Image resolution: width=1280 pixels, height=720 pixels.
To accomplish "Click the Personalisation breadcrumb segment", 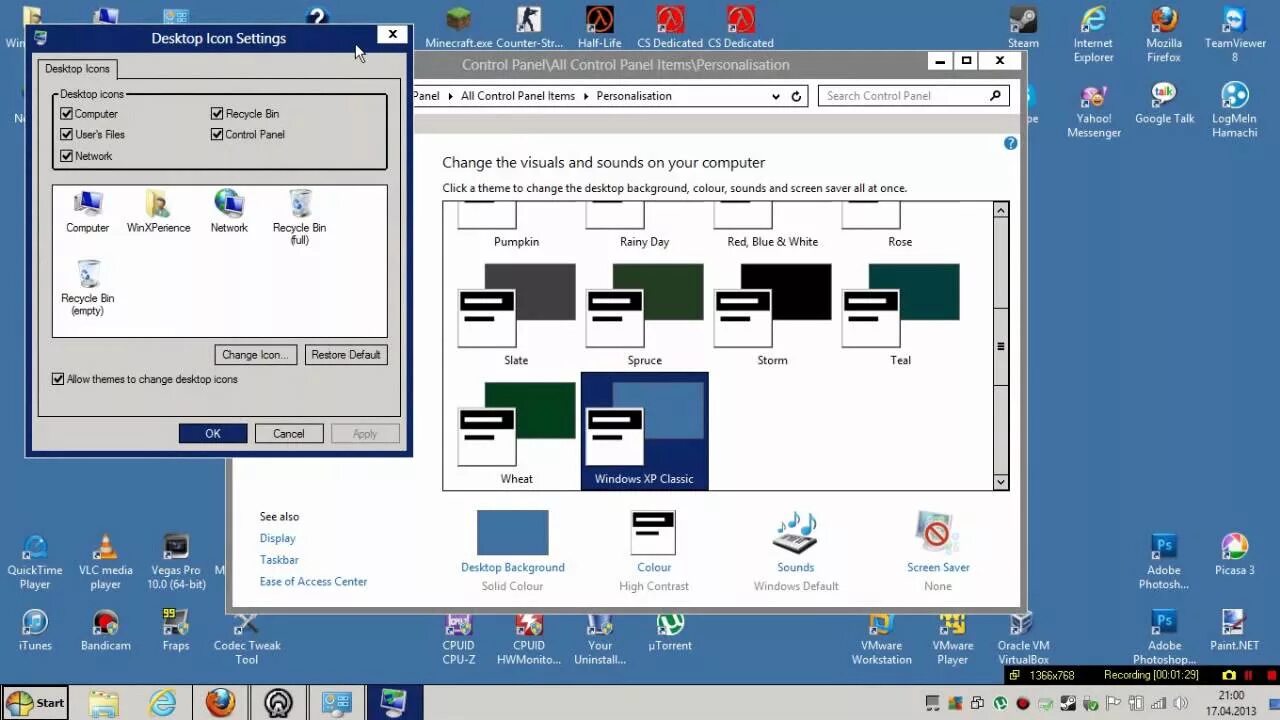I will 634,96.
